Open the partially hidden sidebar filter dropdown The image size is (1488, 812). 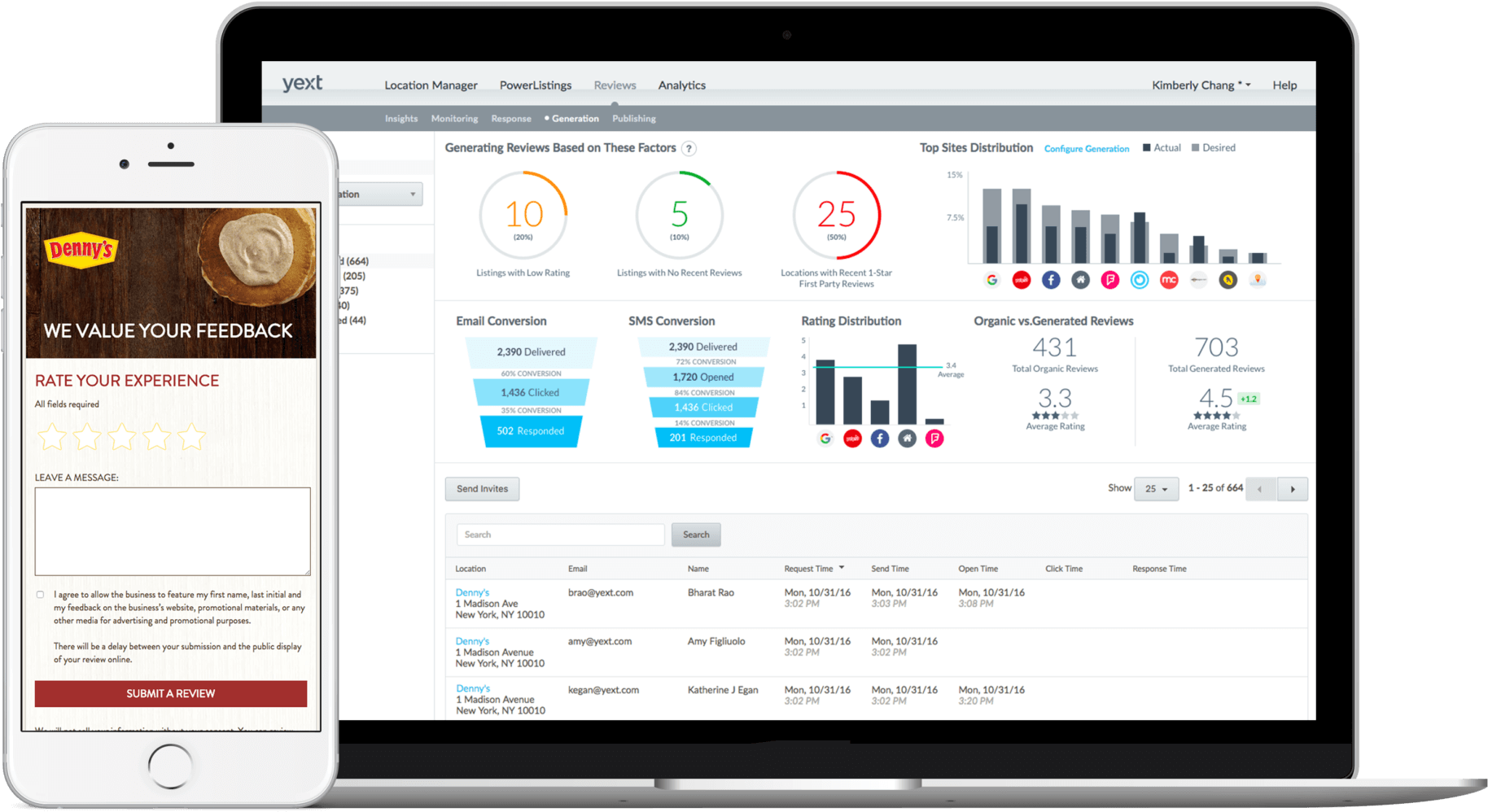point(381,194)
